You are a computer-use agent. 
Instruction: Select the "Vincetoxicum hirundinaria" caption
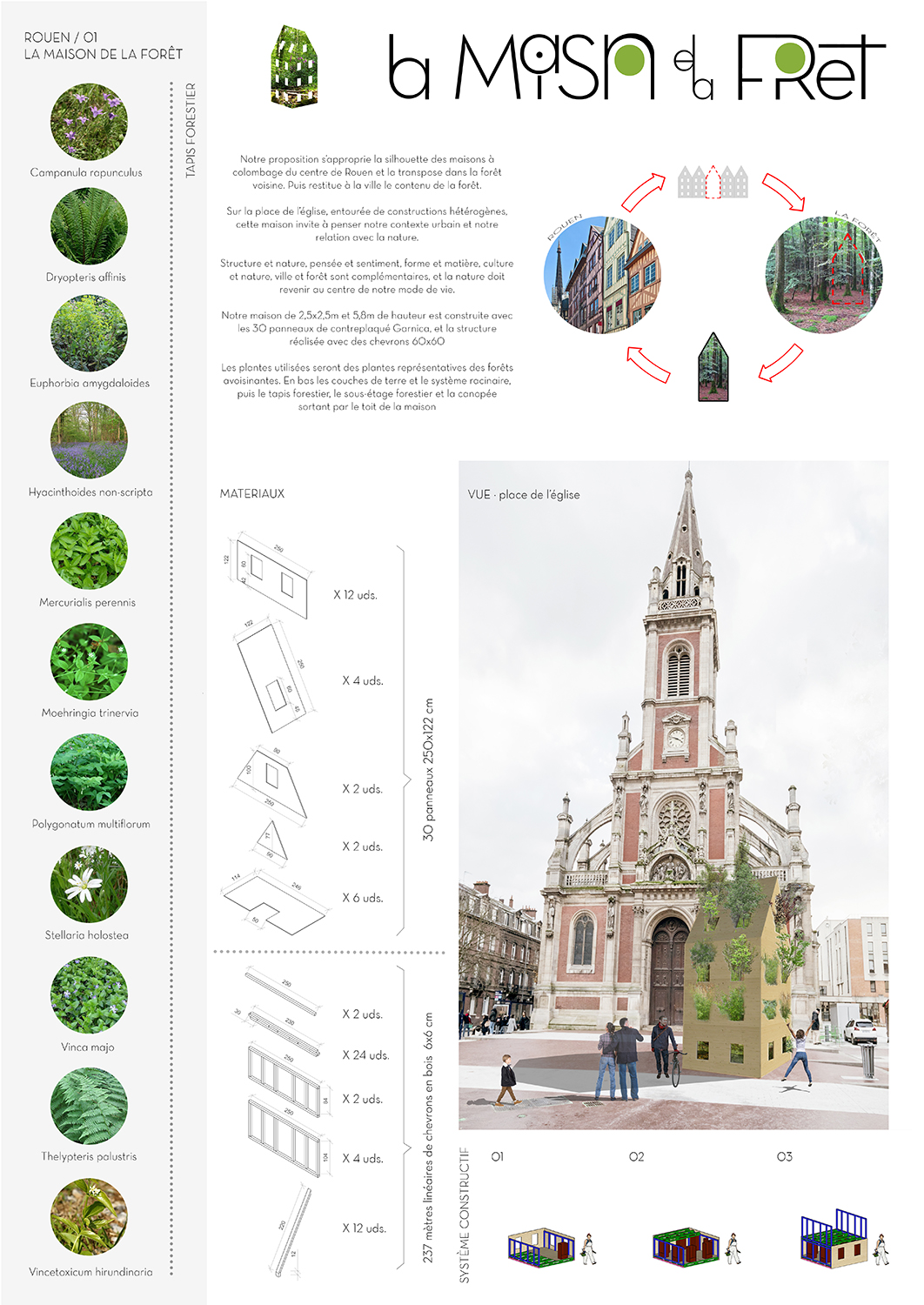[90, 1272]
